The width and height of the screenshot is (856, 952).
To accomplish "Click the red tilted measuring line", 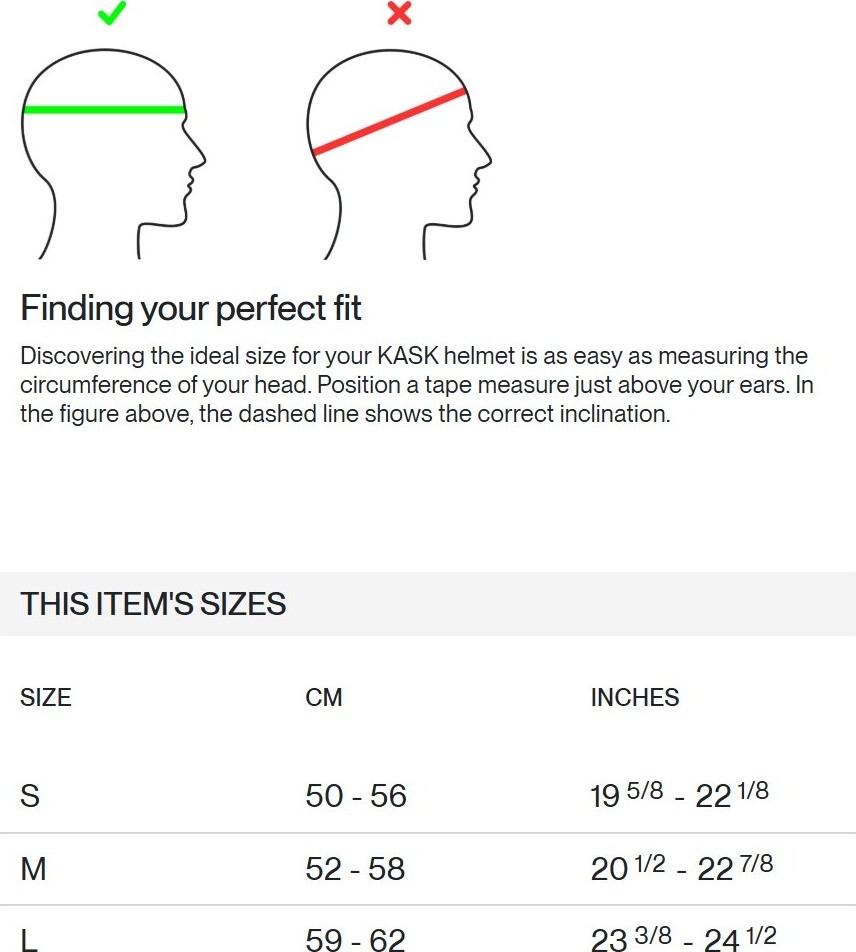I will pos(389,121).
